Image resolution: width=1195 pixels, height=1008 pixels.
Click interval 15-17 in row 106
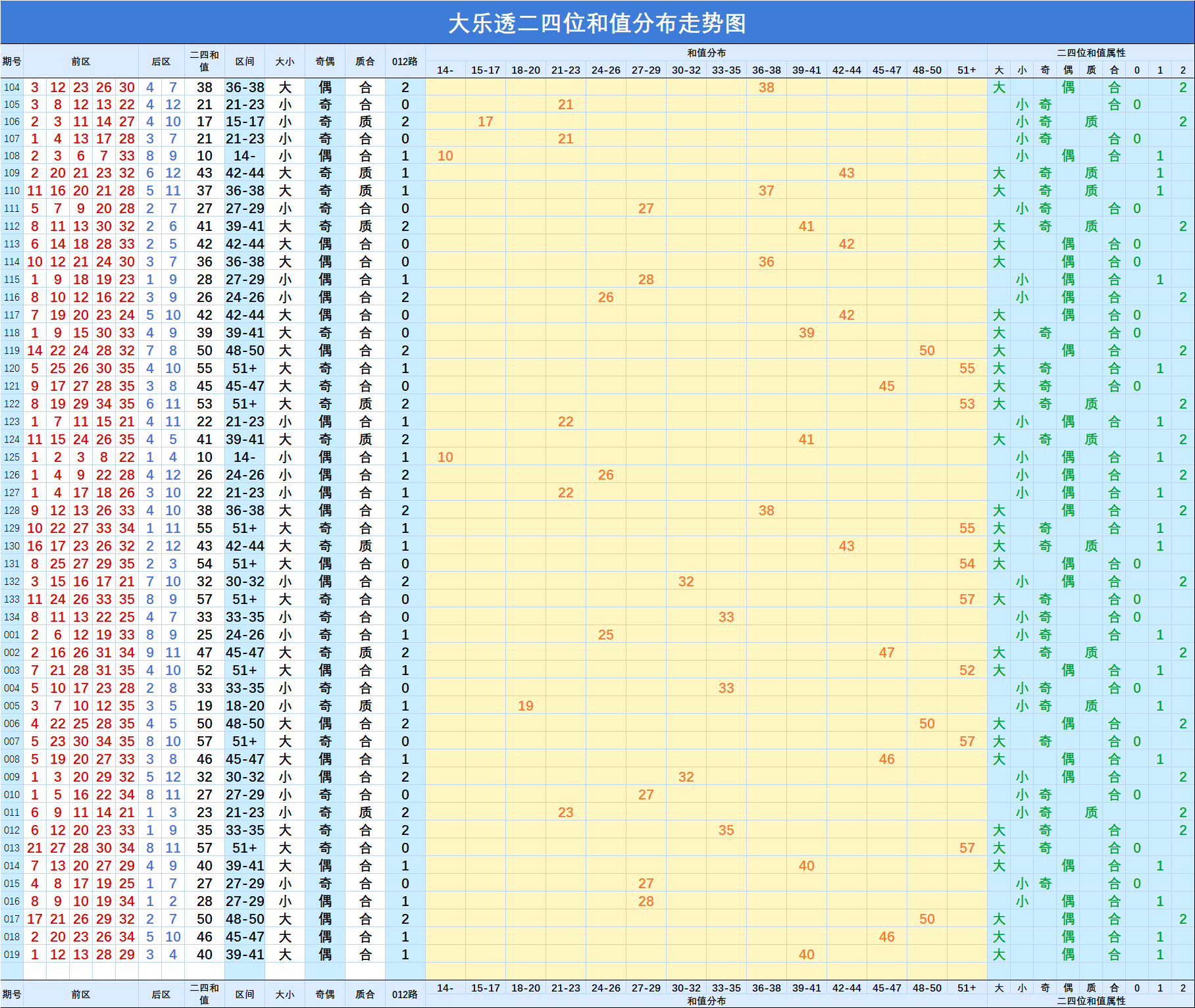tap(245, 122)
